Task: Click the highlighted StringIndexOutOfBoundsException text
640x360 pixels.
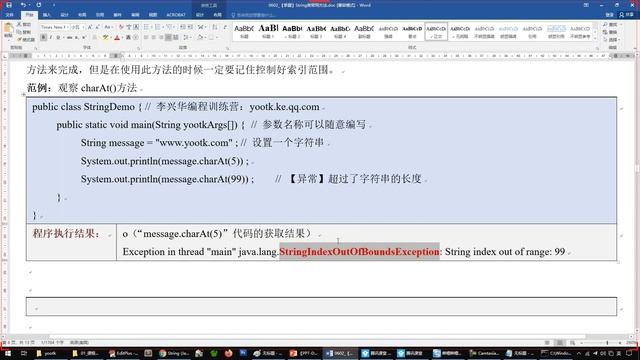Action: point(359,251)
